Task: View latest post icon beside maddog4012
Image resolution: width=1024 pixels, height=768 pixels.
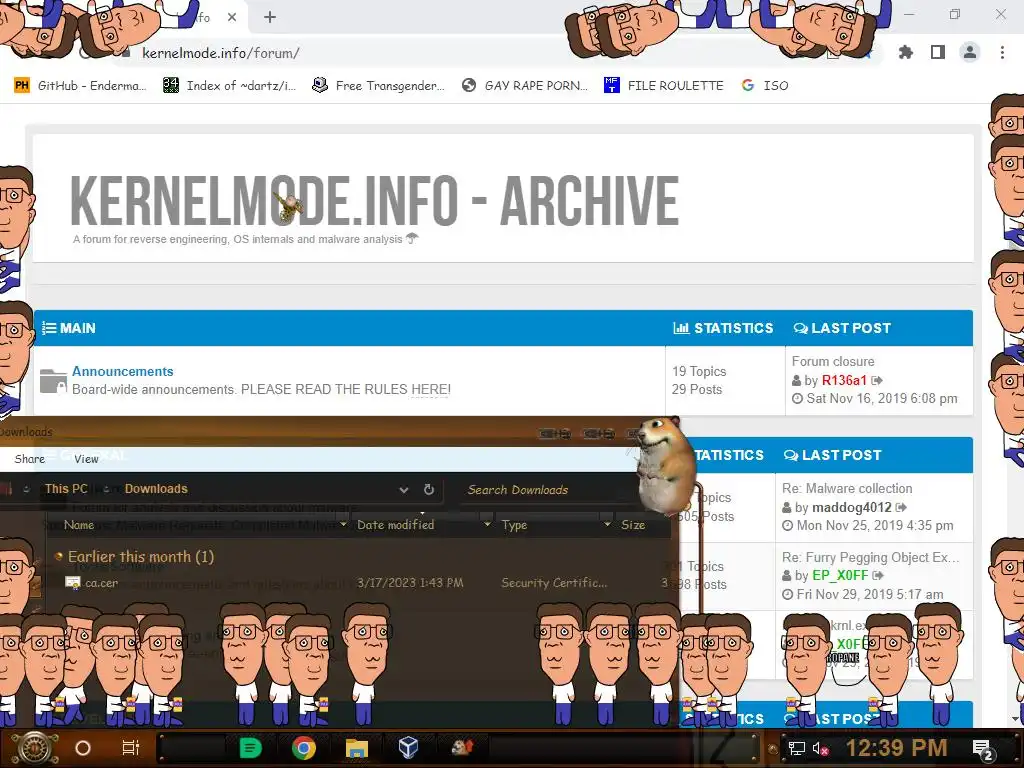Action: [901, 507]
